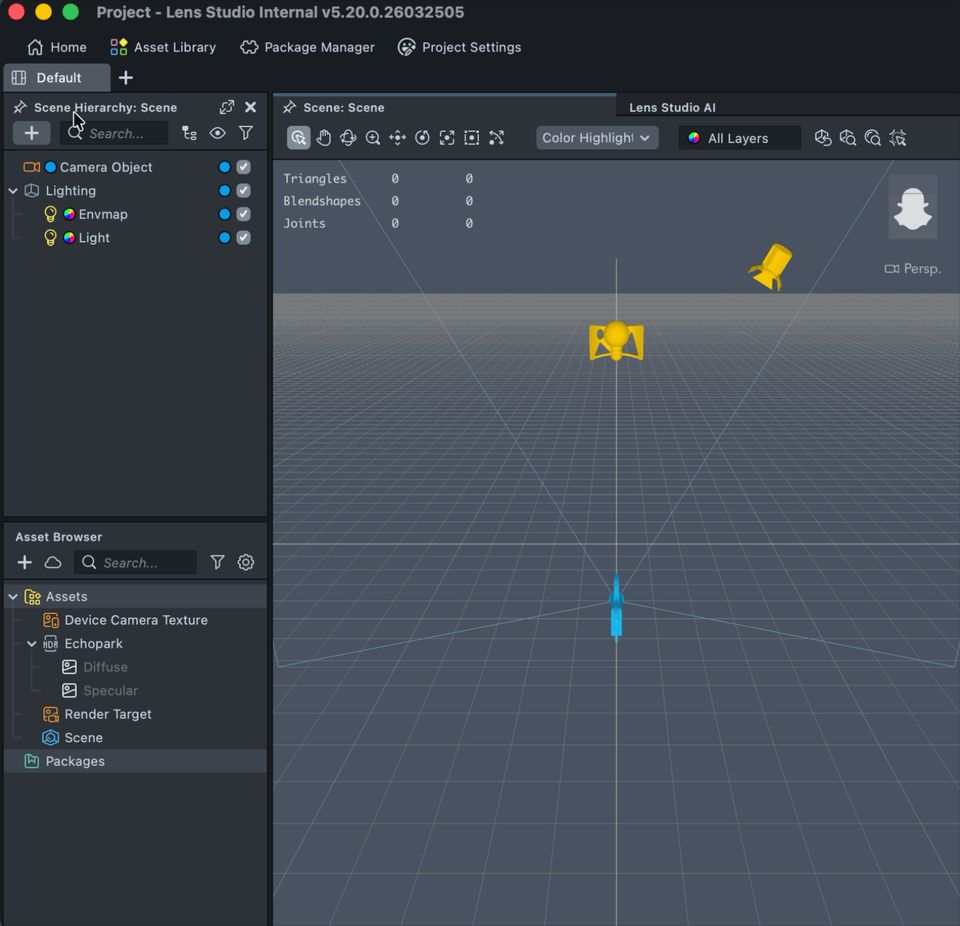
Task: Open Asset Browser settings gear
Action: pyautogui.click(x=246, y=563)
